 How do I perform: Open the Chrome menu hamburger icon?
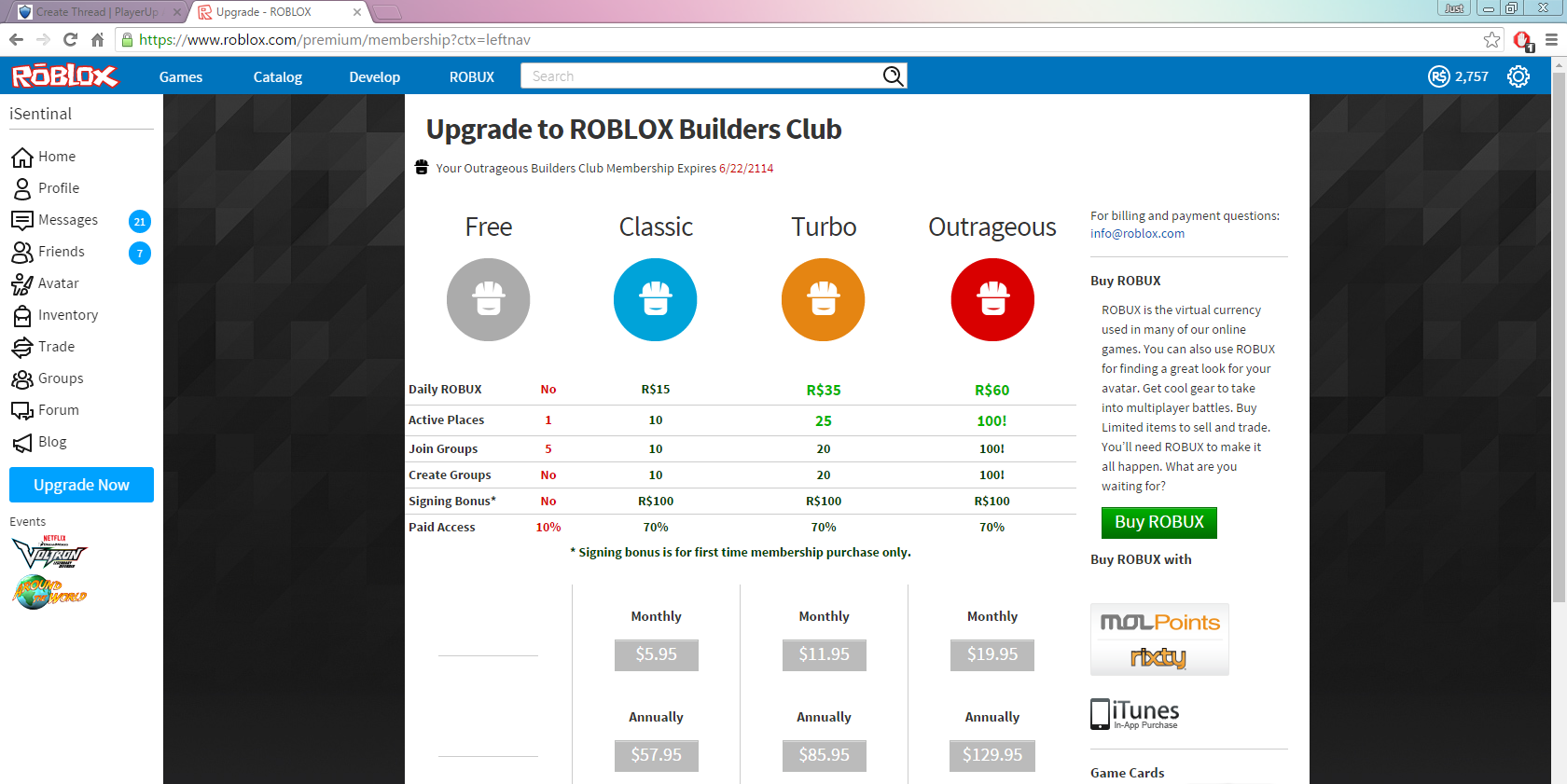1552,39
